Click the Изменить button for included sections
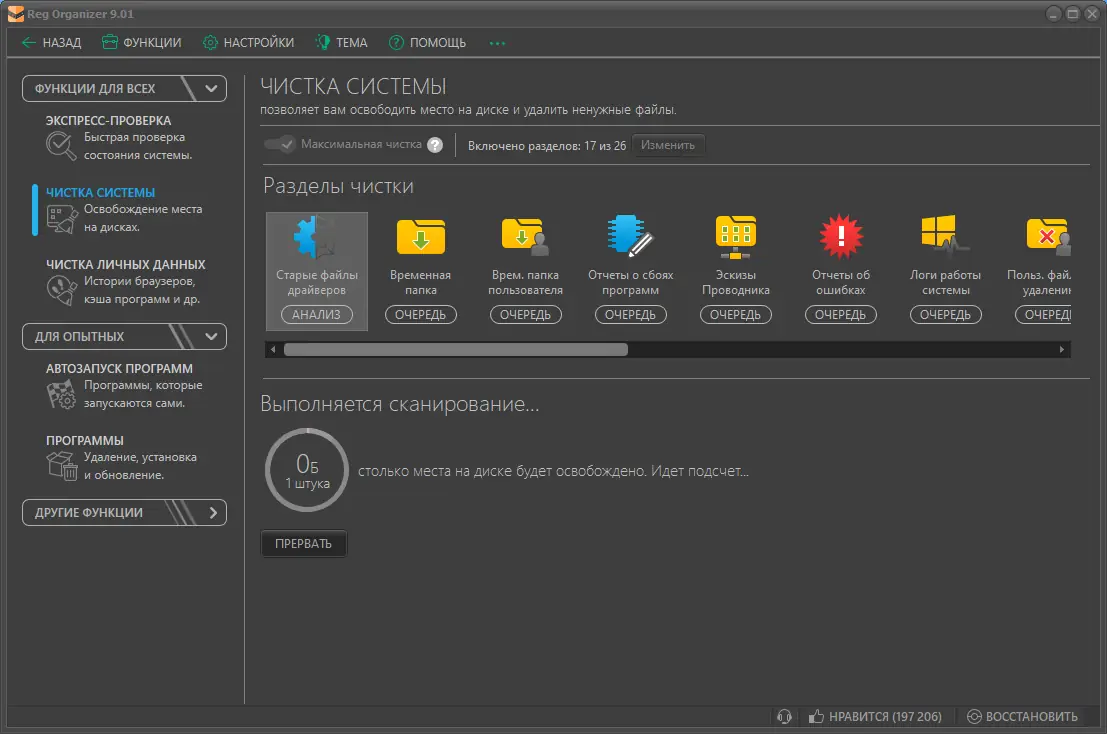The width and height of the screenshot is (1107, 734). click(668, 145)
